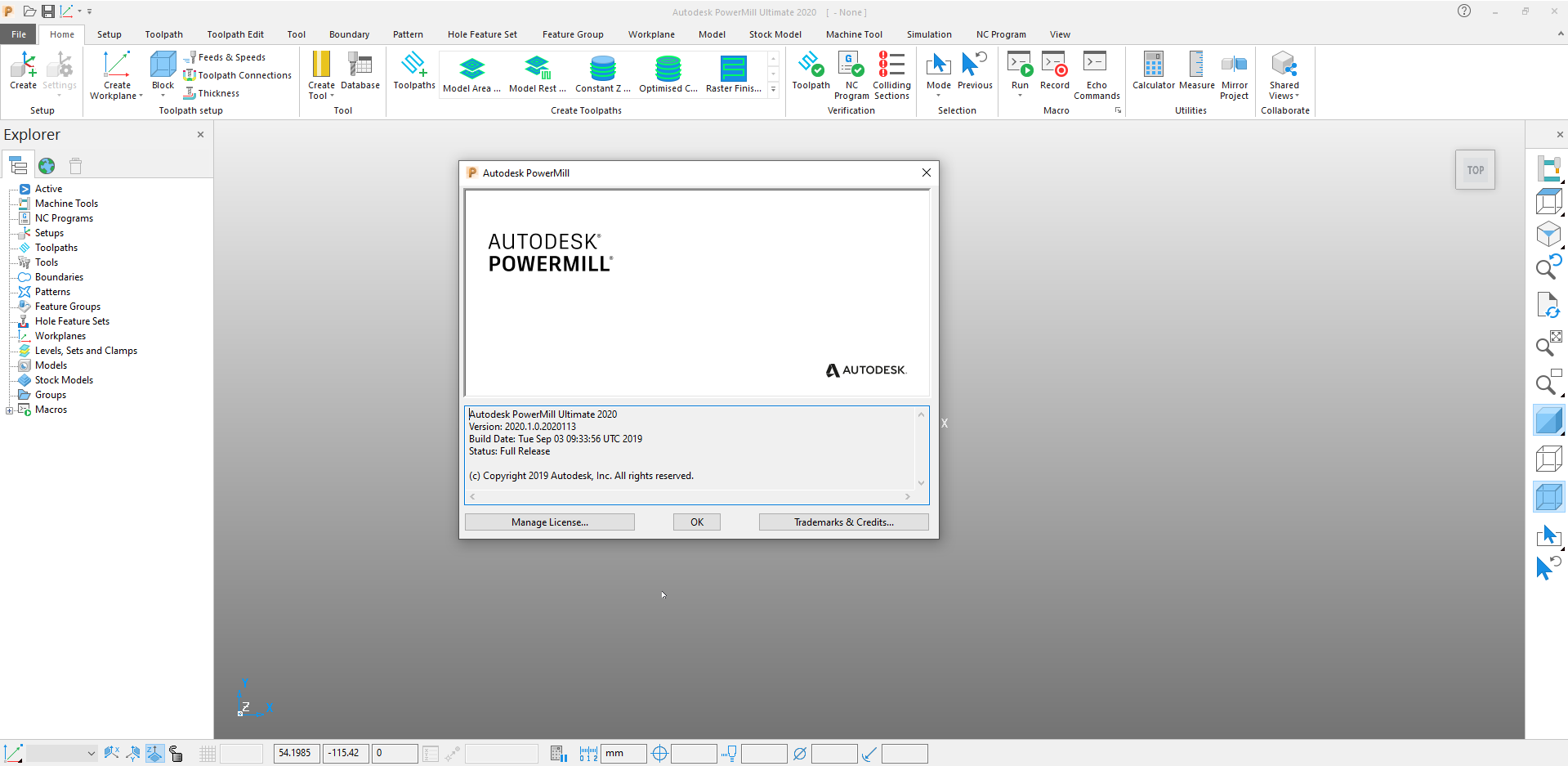
Task: Open the Help question mark icon
Action: pyautogui.click(x=1464, y=11)
